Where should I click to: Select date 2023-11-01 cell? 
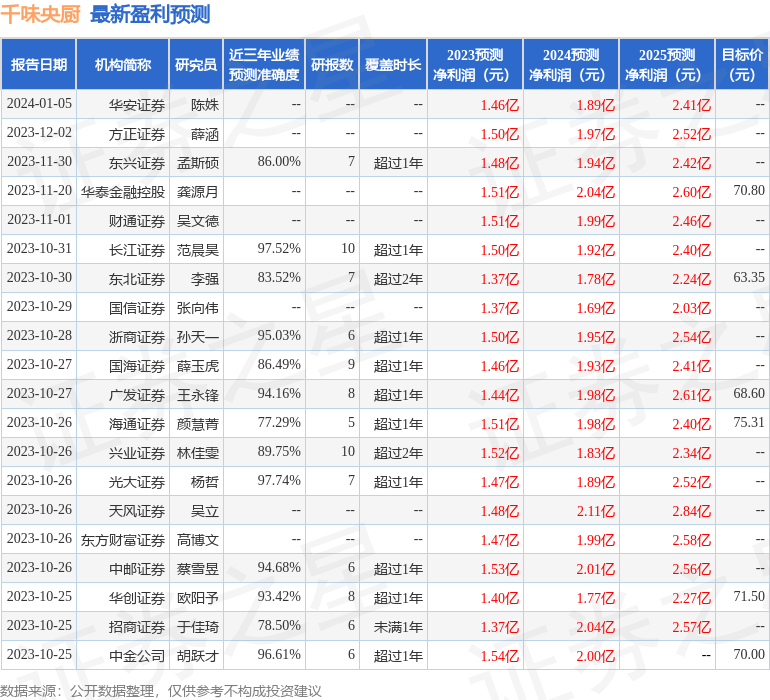(x=39, y=220)
